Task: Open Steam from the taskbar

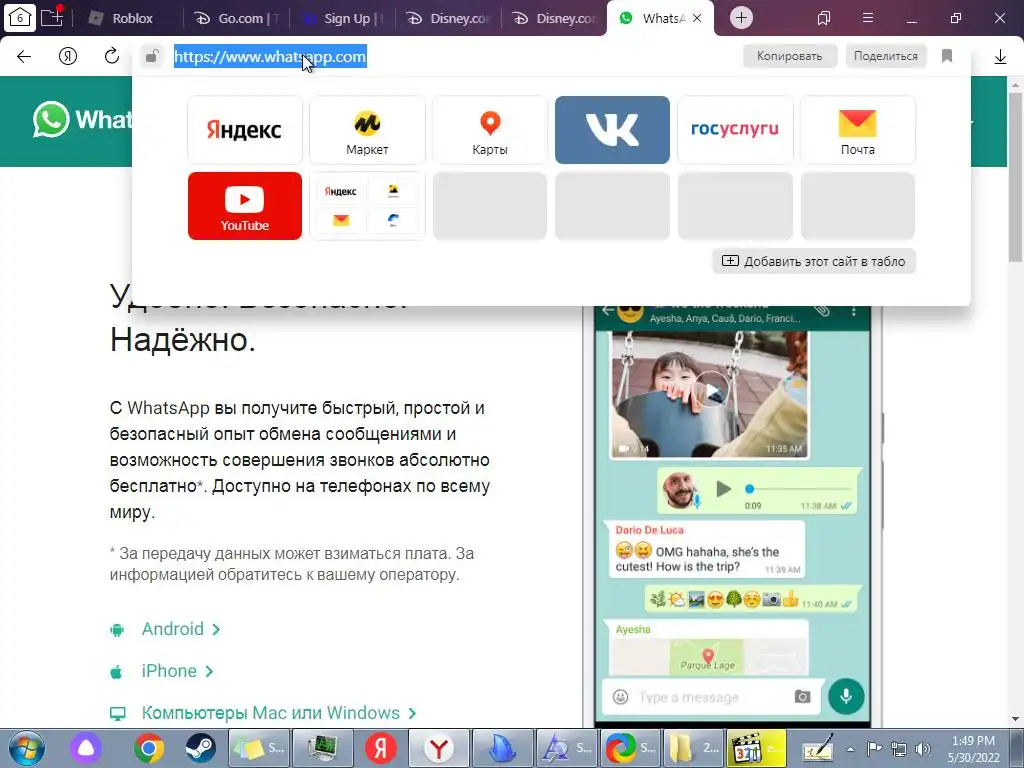Action: 200,748
